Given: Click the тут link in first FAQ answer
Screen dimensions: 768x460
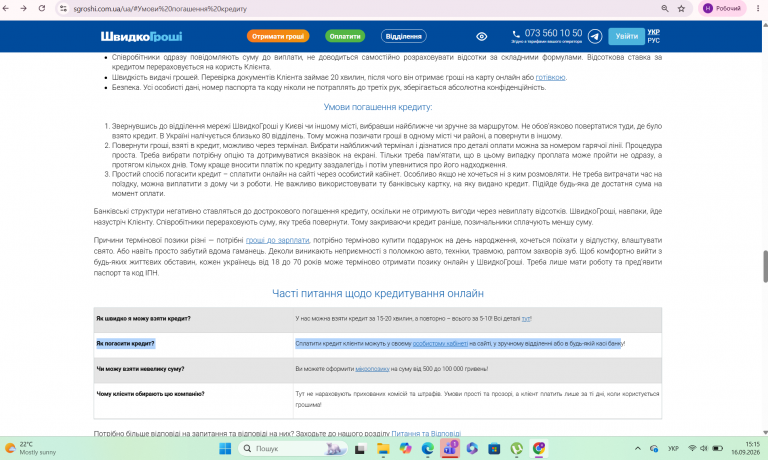Looking at the screenshot, I should point(526,318).
